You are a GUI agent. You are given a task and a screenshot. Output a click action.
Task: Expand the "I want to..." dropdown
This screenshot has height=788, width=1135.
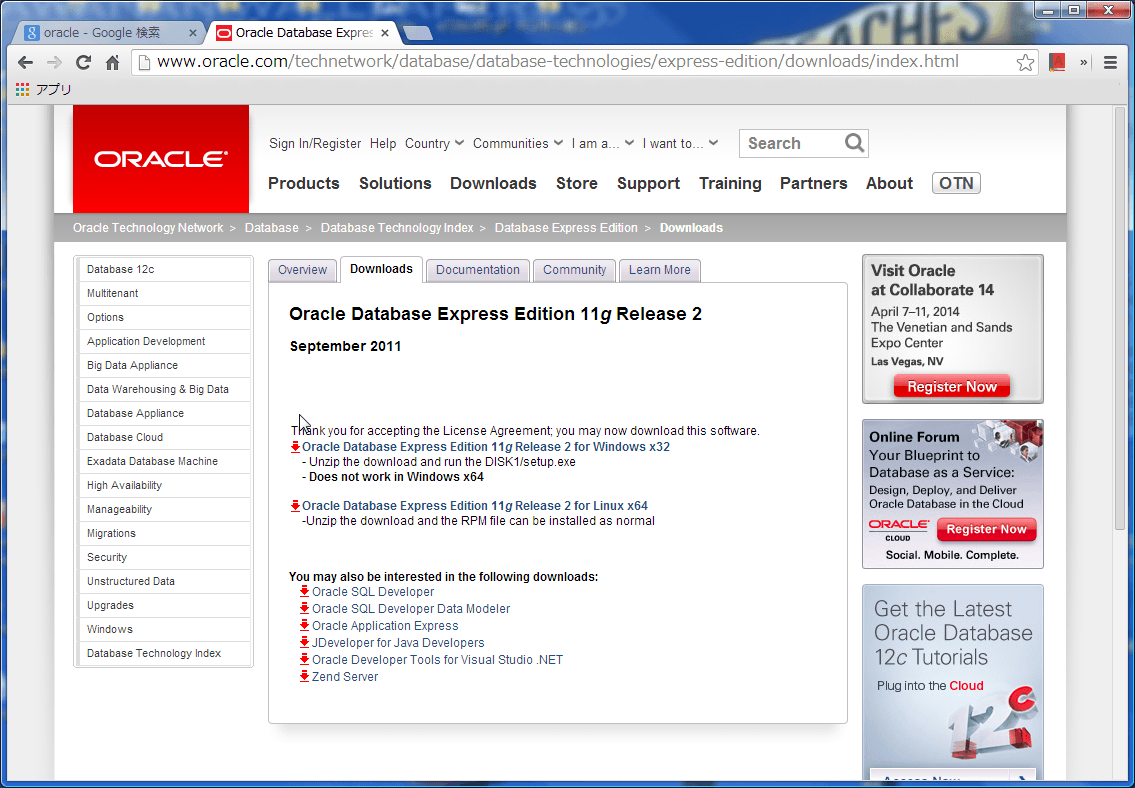[x=680, y=143]
